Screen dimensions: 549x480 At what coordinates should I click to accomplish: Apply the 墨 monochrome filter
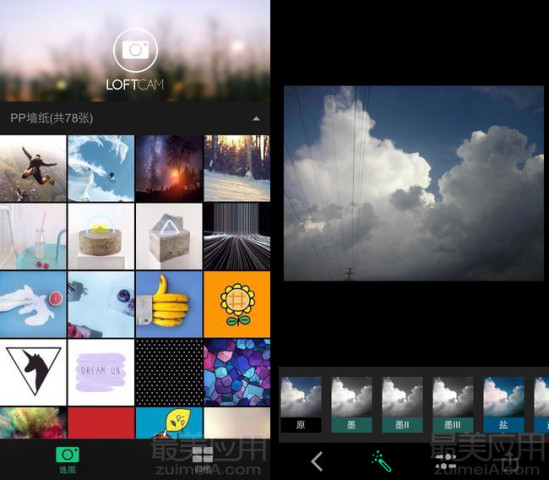(x=352, y=405)
